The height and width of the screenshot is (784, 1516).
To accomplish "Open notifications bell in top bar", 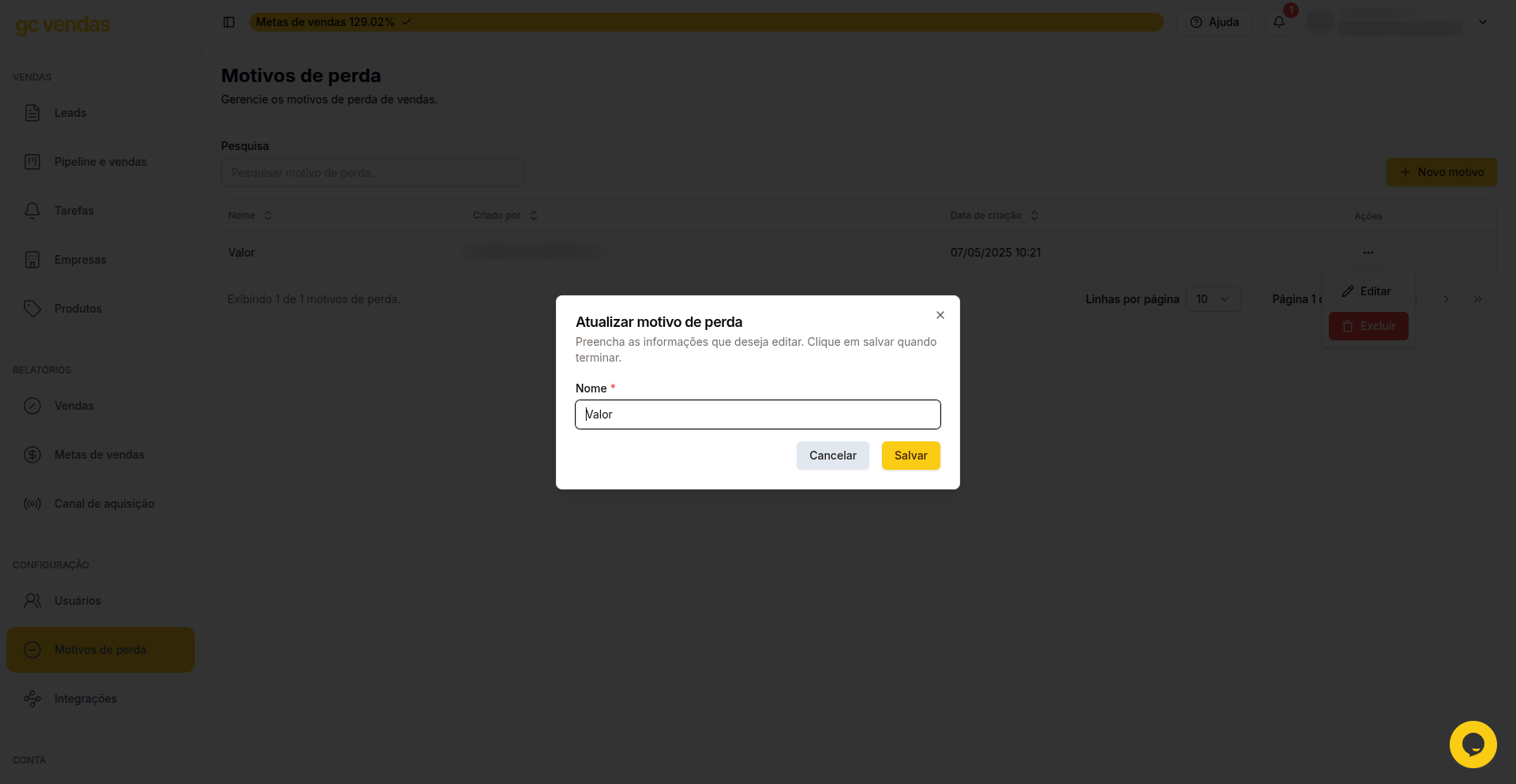I will 1279,22.
